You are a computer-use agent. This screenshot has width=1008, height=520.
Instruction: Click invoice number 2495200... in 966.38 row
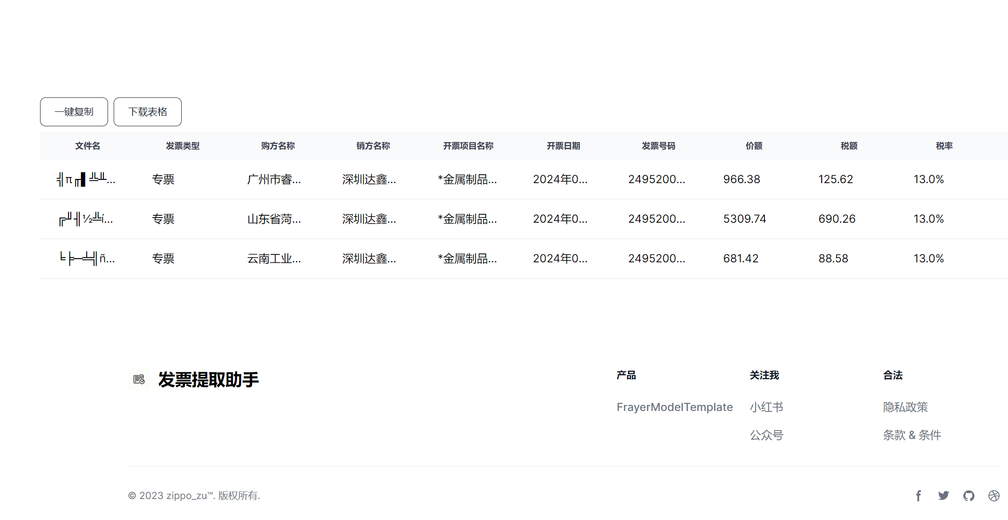(656, 179)
